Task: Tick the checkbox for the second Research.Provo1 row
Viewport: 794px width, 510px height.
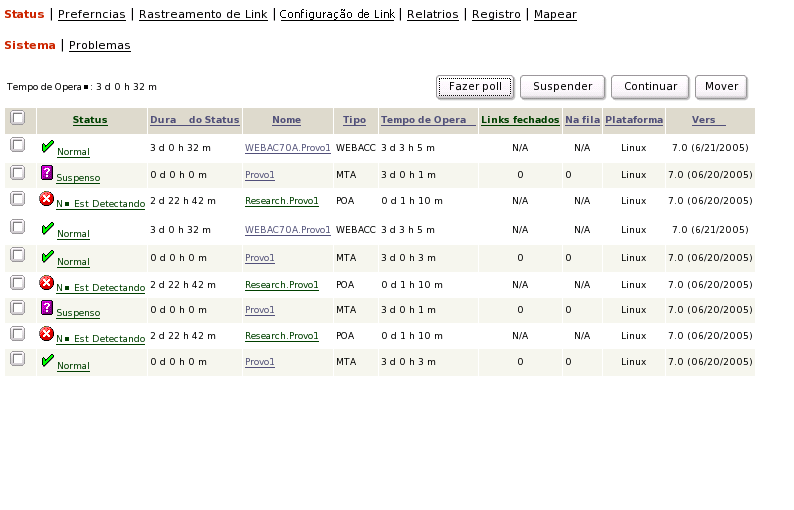Action: [18, 282]
